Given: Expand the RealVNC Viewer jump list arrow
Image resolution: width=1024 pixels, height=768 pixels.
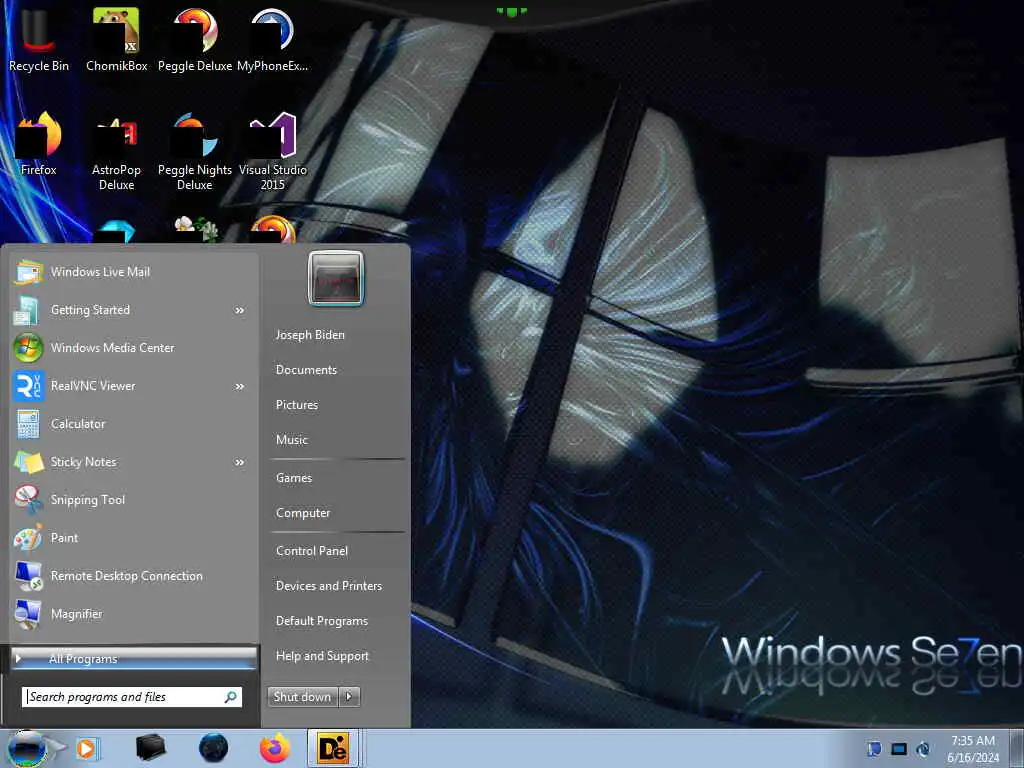Looking at the screenshot, I should (x=240, y=387).
